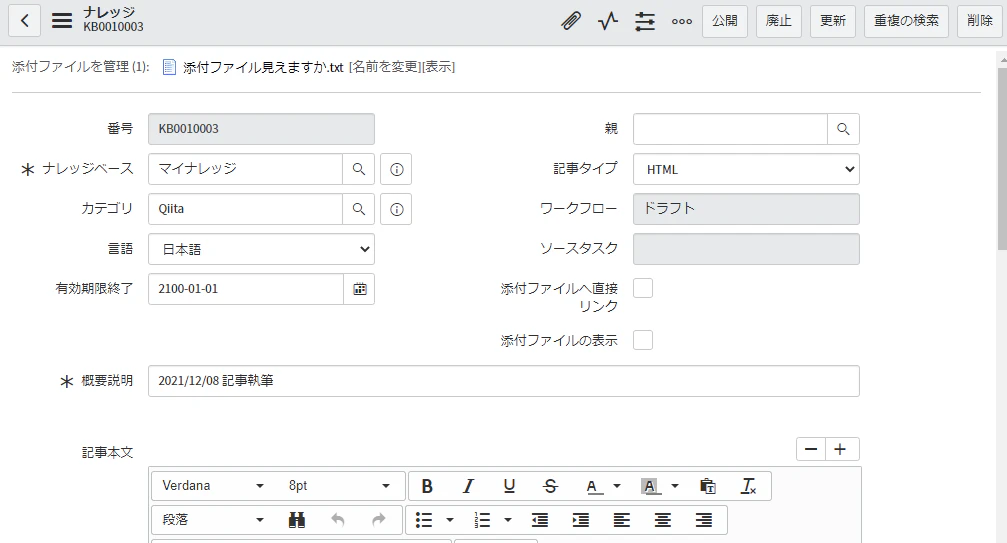This screenshot has width=1007, height=543.
Task: Open the 8pt font size dropdown
Action: (x=339, y=486)
